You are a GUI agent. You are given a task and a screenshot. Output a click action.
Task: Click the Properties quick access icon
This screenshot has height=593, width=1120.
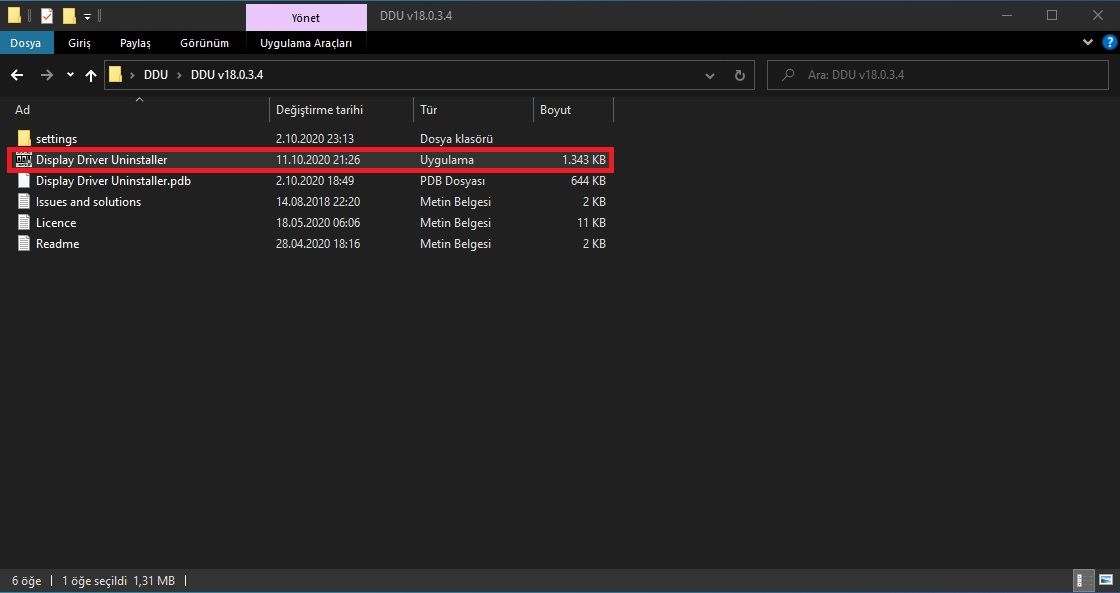point(46,15)
